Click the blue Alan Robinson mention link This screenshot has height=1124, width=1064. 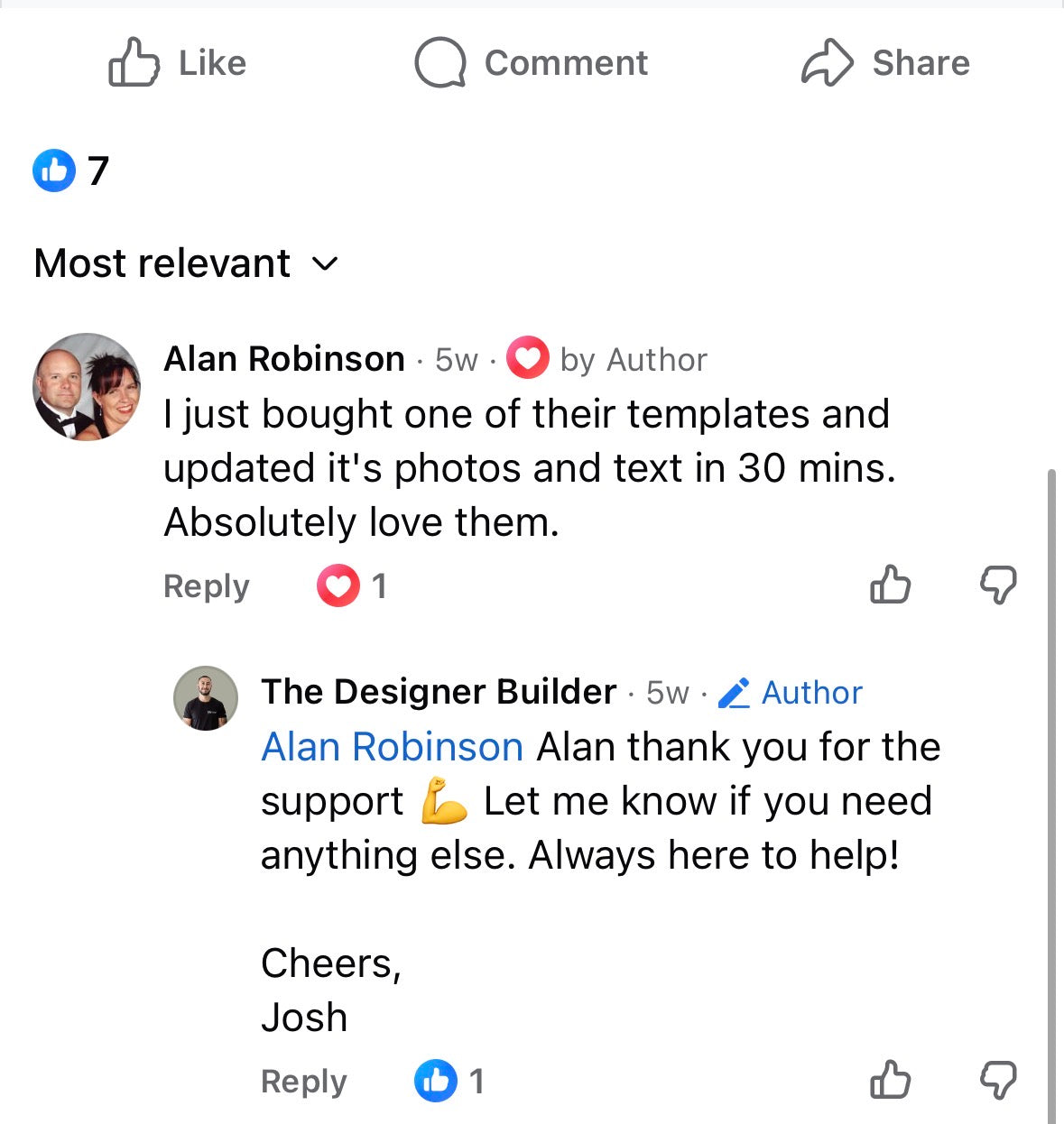coord(392,747)
